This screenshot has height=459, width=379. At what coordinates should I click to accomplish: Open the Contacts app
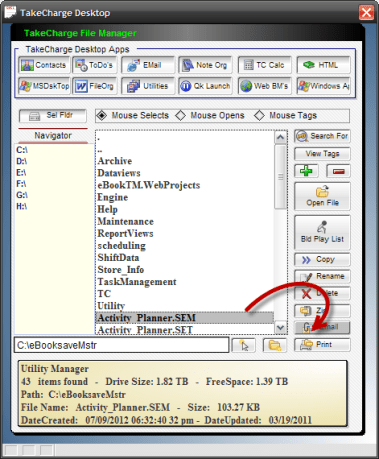coord(44,65)
